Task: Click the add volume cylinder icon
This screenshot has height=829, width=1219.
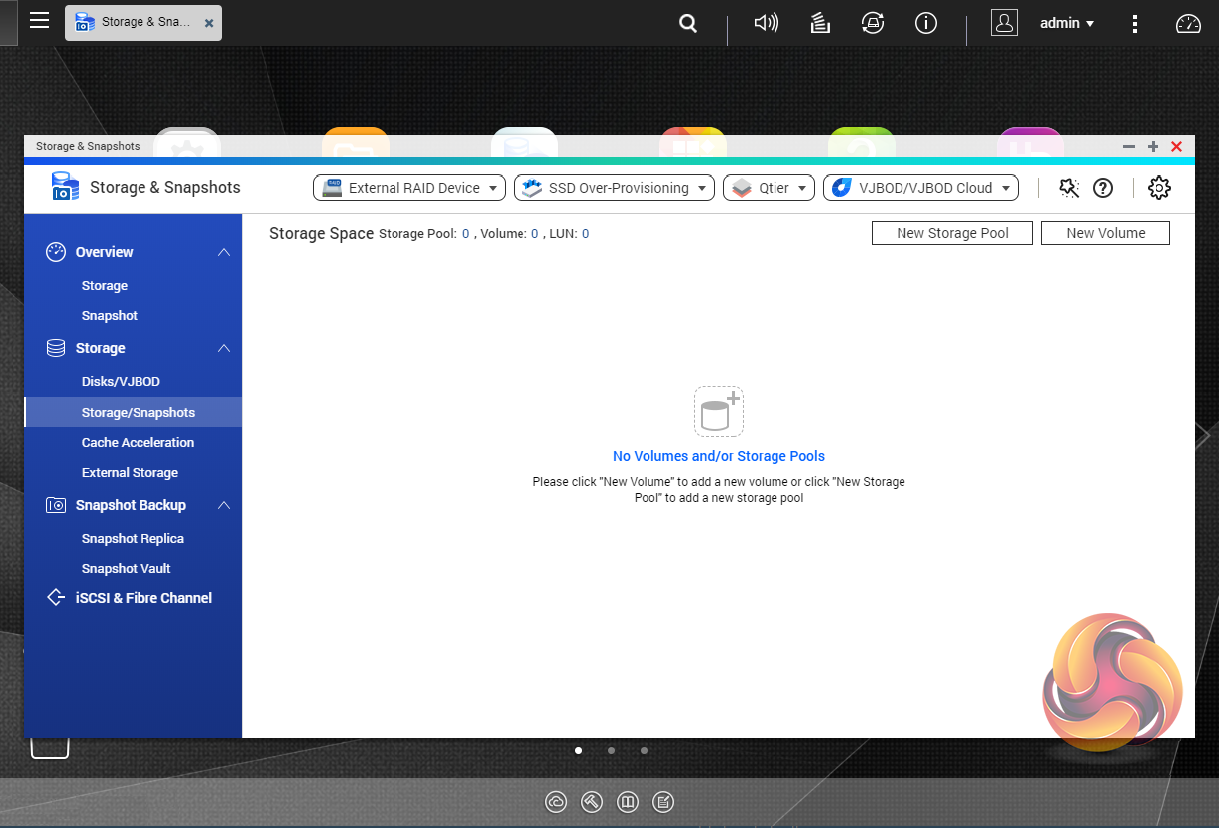Action: (719, 411)
